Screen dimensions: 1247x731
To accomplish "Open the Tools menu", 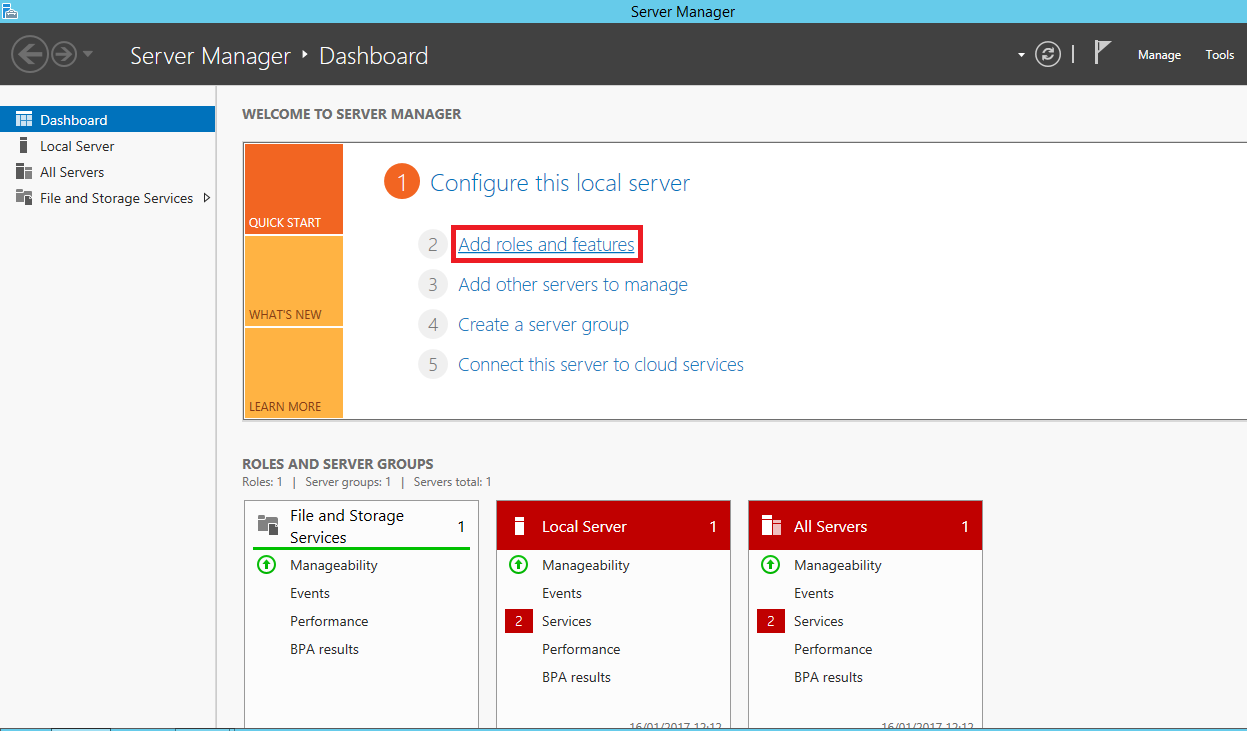I will coord(1220,55).
